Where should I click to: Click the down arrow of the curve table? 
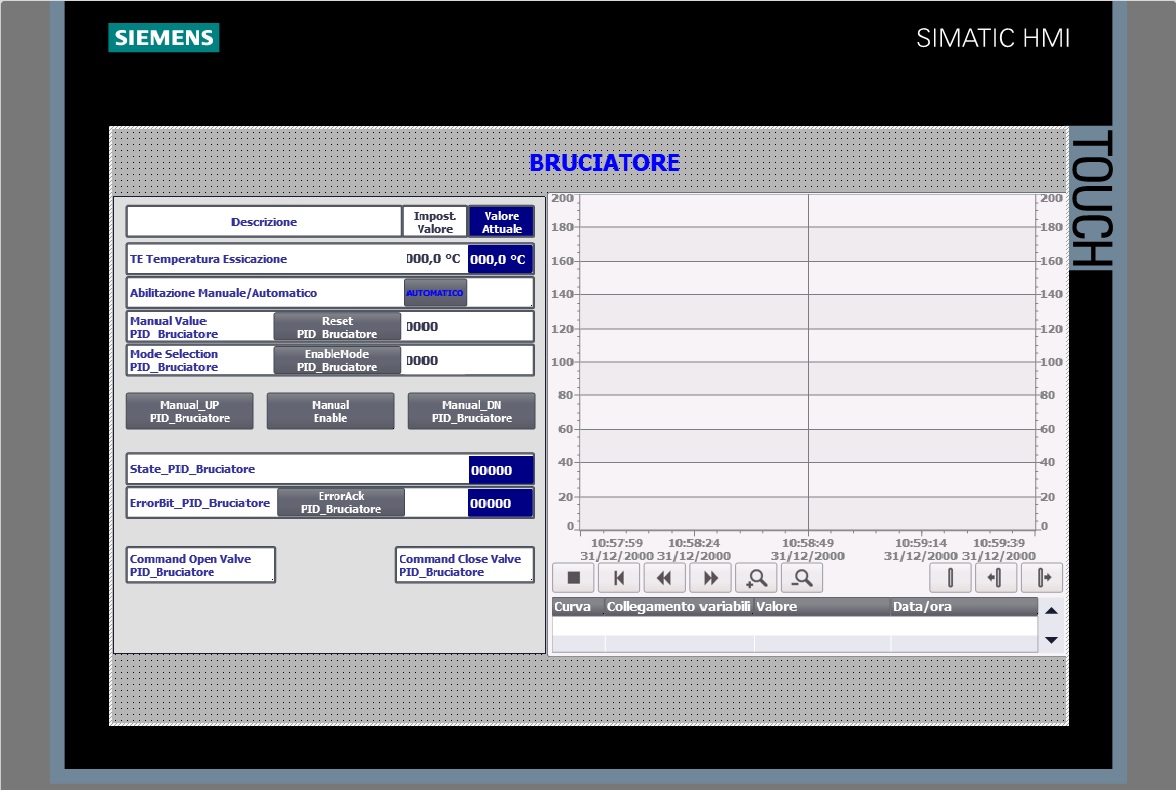(1052, 640)
